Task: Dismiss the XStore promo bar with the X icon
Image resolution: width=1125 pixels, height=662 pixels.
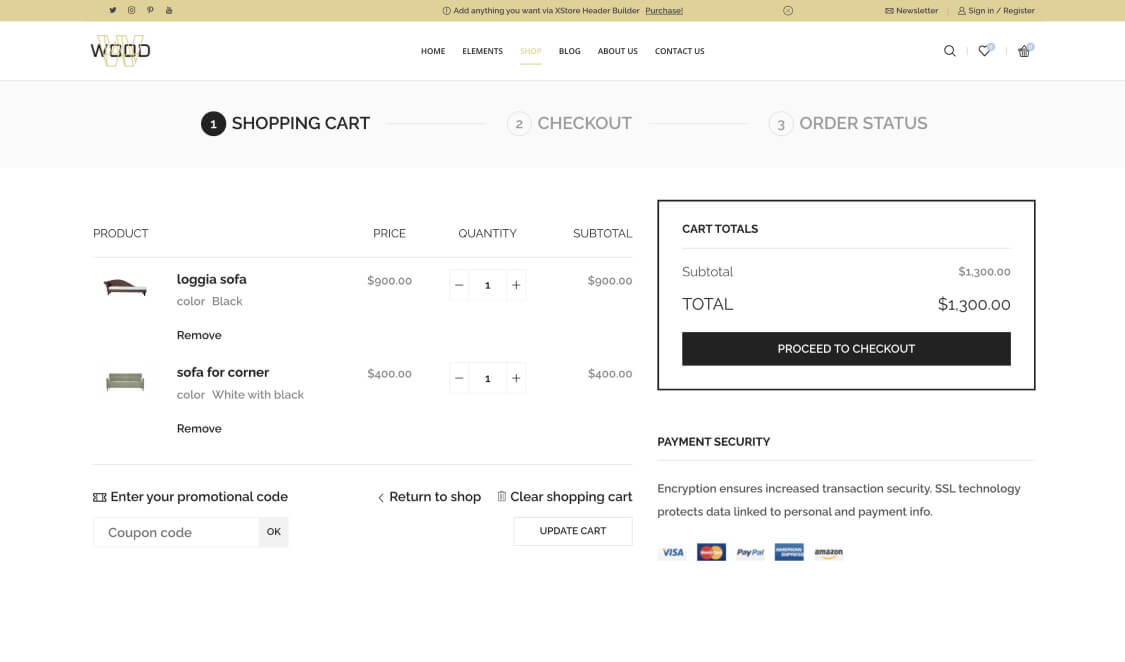Action: 788,11
